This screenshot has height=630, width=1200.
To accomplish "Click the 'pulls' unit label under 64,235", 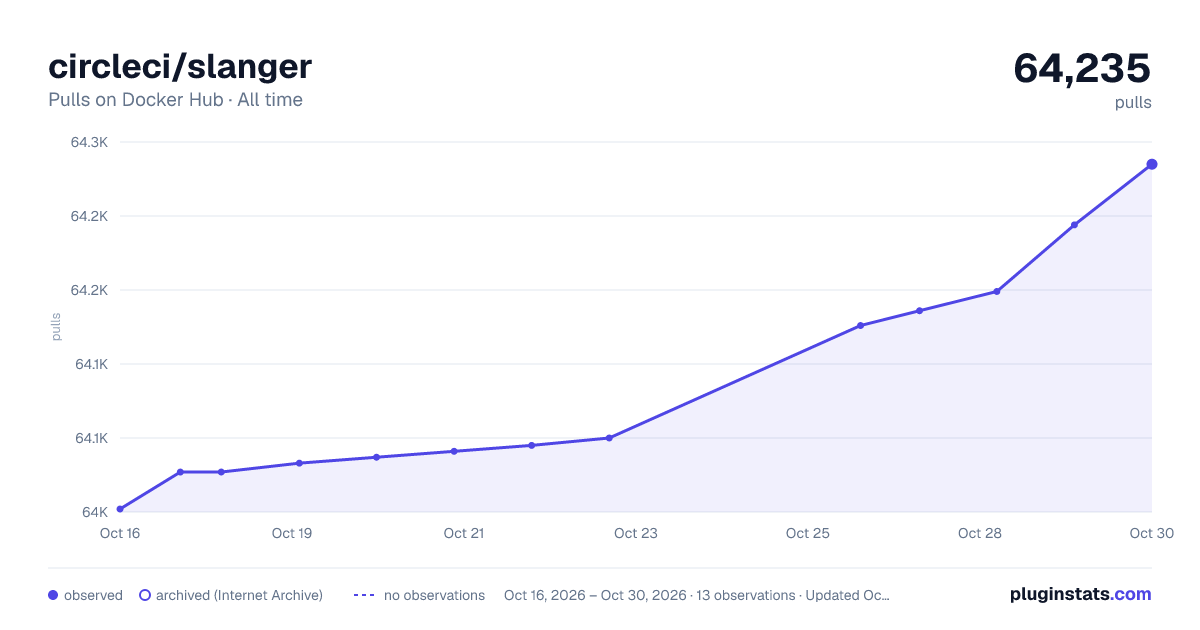I will [x=1133, y=102].
